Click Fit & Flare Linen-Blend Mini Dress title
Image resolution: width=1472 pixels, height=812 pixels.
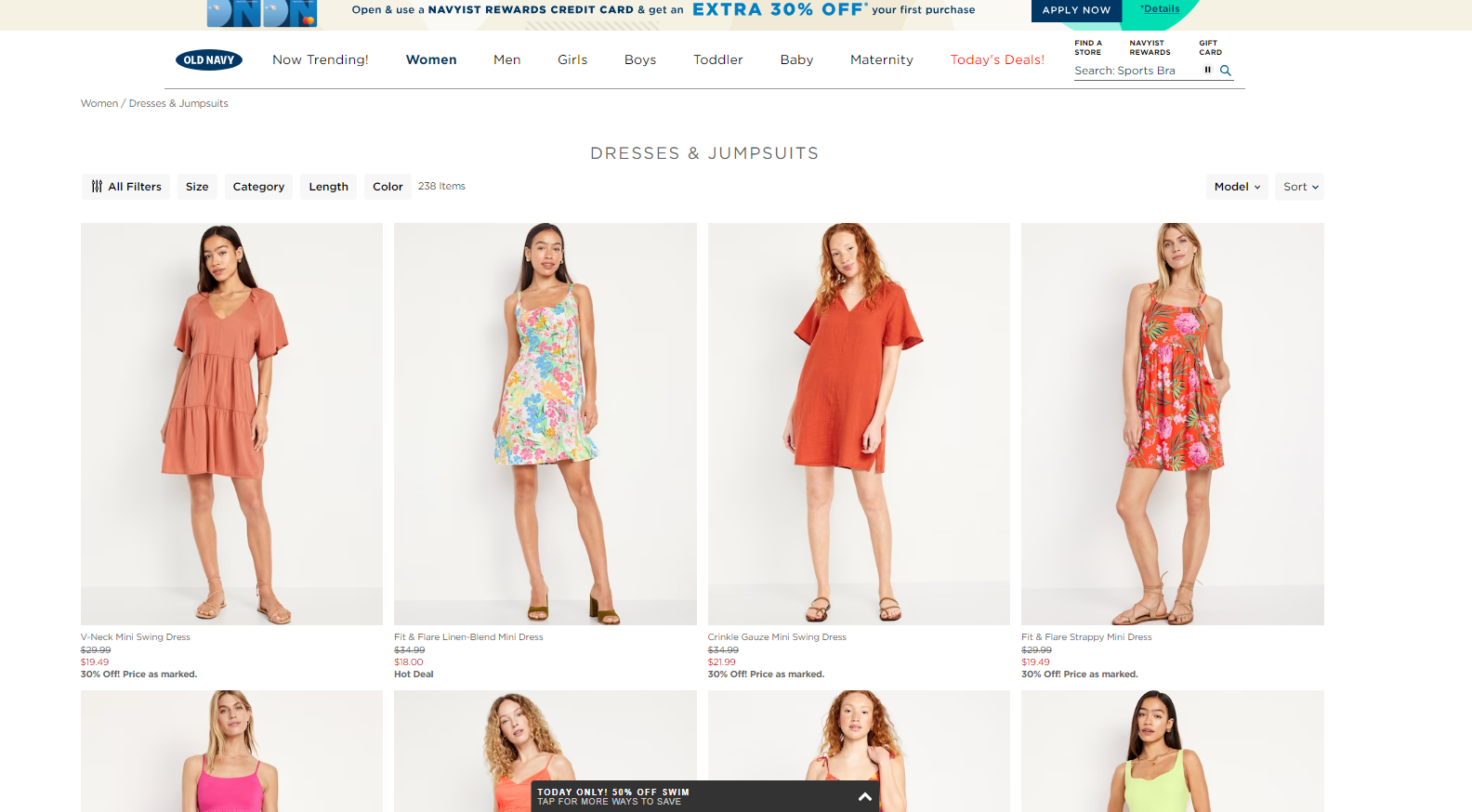(468, 637)
